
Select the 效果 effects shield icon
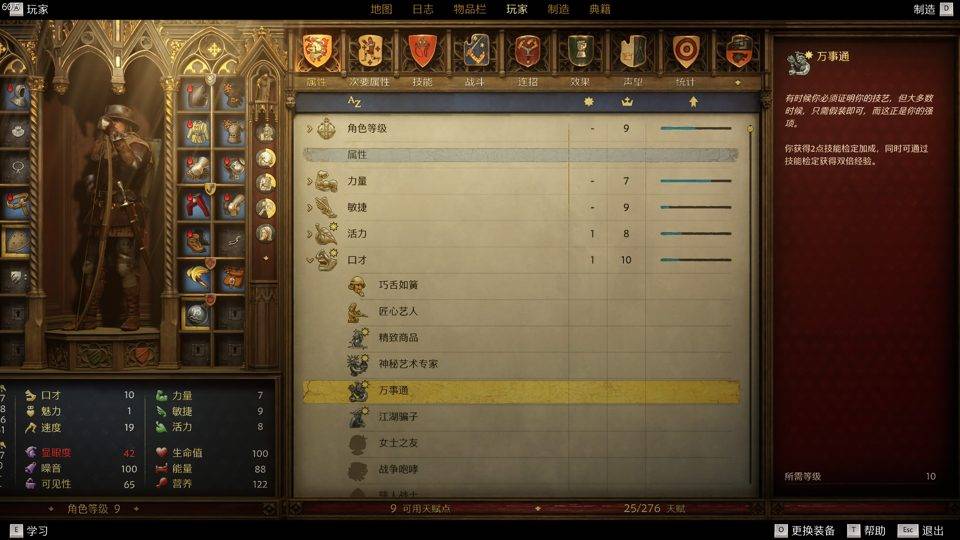[x=580, y=51]
